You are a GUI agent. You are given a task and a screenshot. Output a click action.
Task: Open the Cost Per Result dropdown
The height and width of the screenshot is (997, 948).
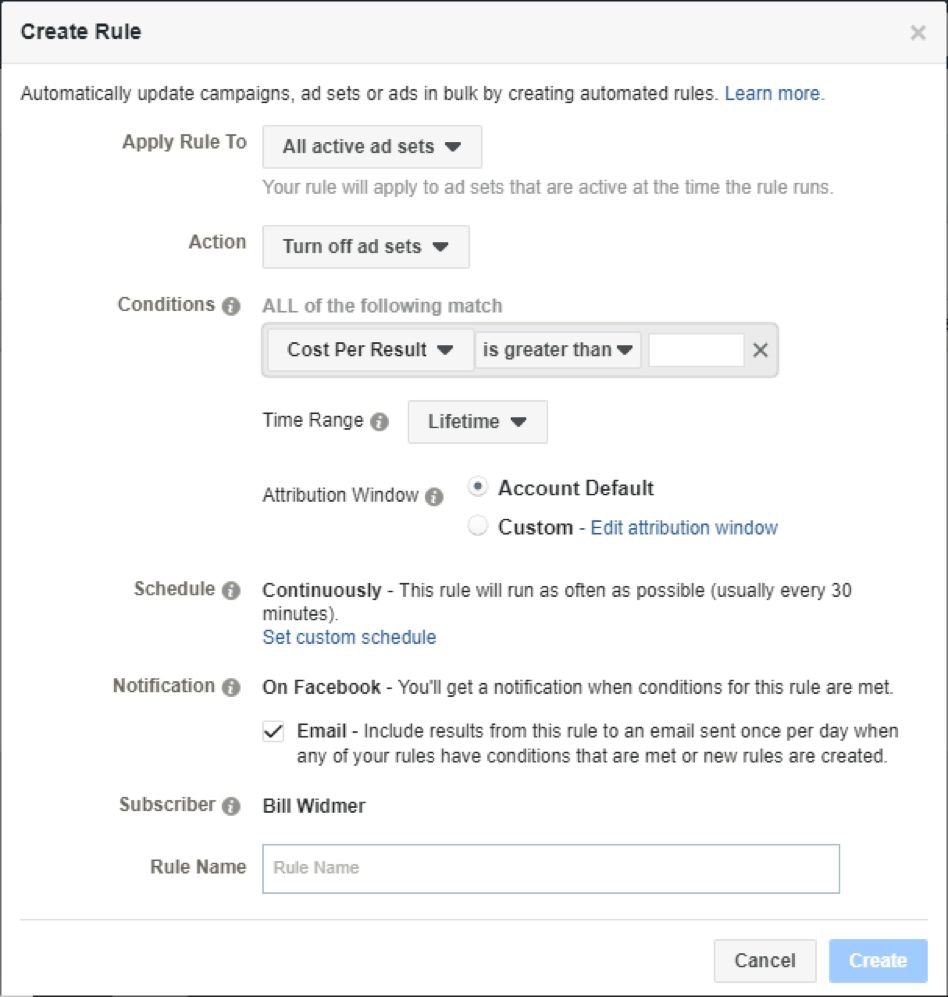(x=370, y=350)
